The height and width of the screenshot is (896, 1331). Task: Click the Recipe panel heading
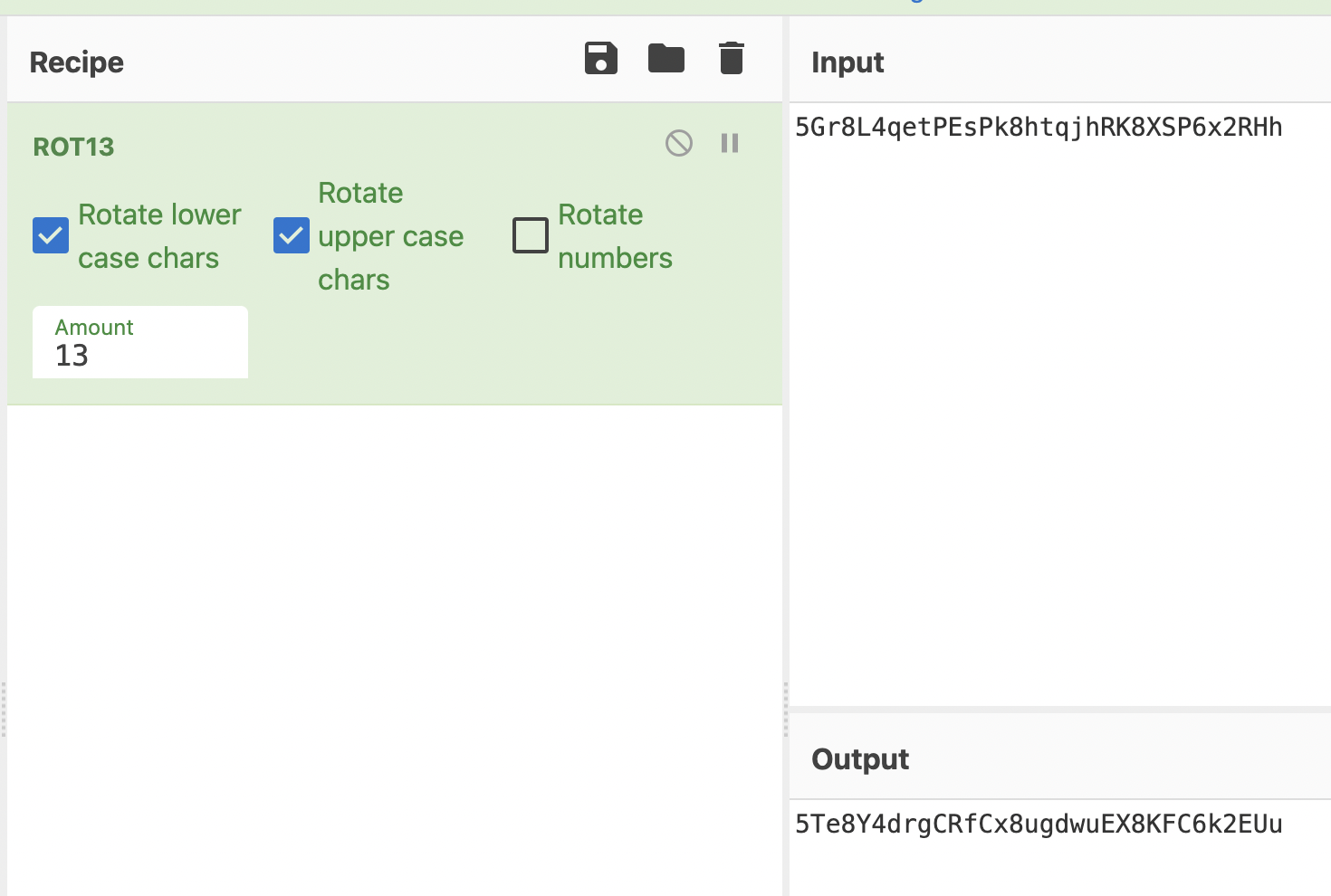(x=77, y=62)
